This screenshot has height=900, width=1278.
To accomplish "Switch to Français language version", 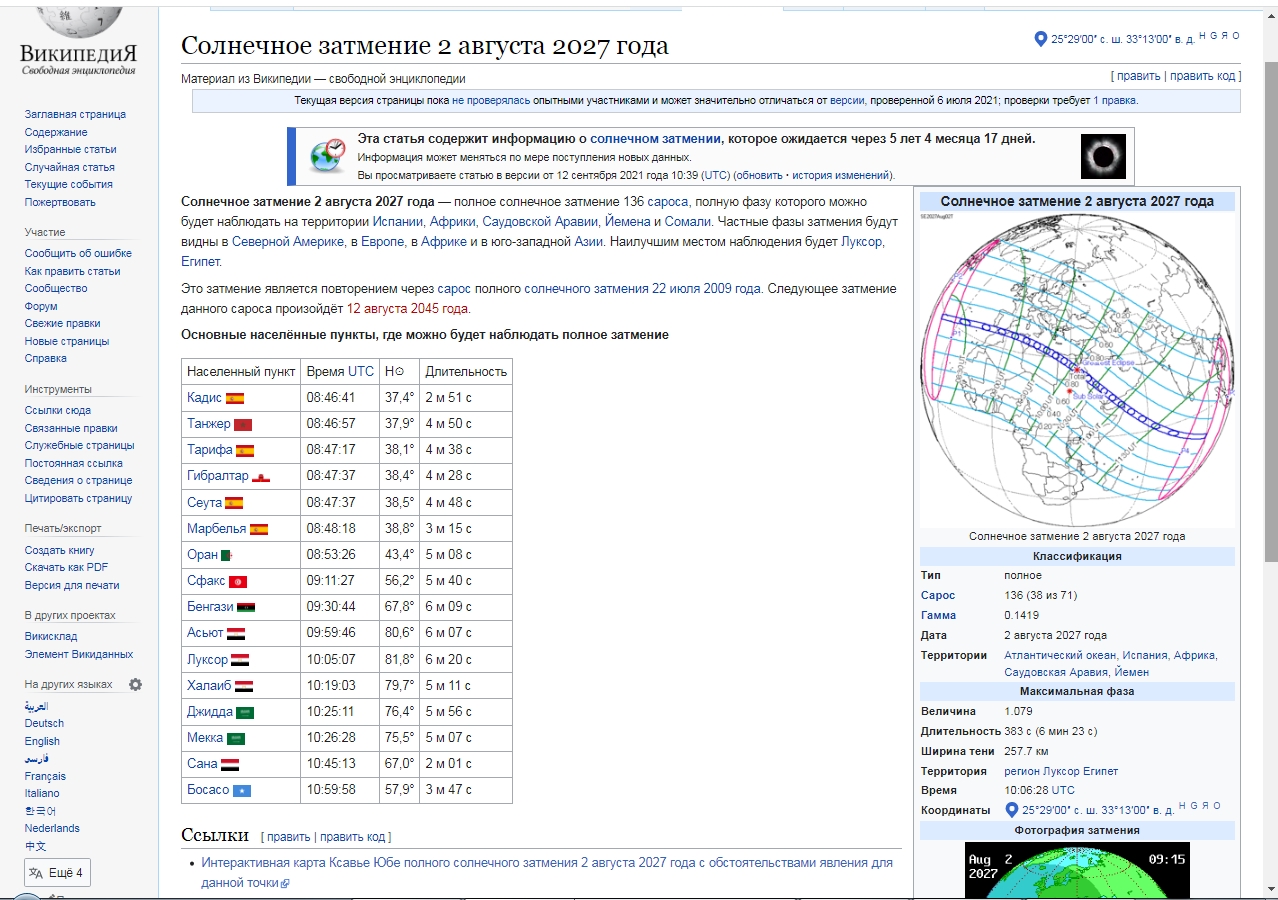I will pos(45,776).
